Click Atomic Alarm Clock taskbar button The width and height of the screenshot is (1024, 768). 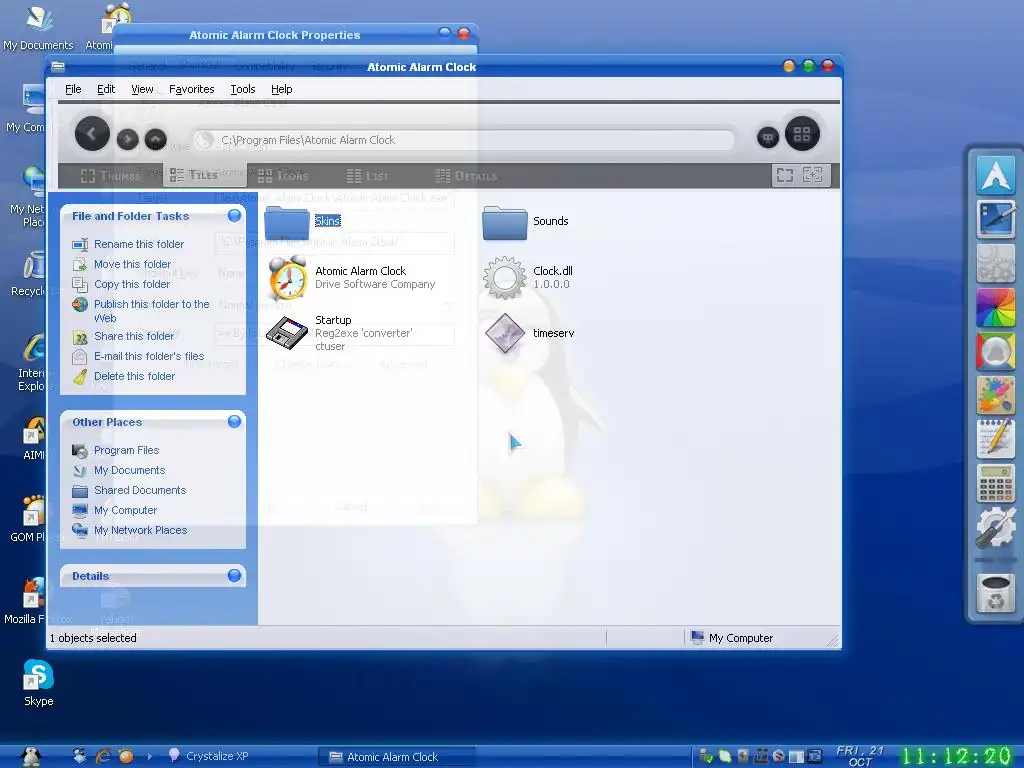tap(397, 756)
